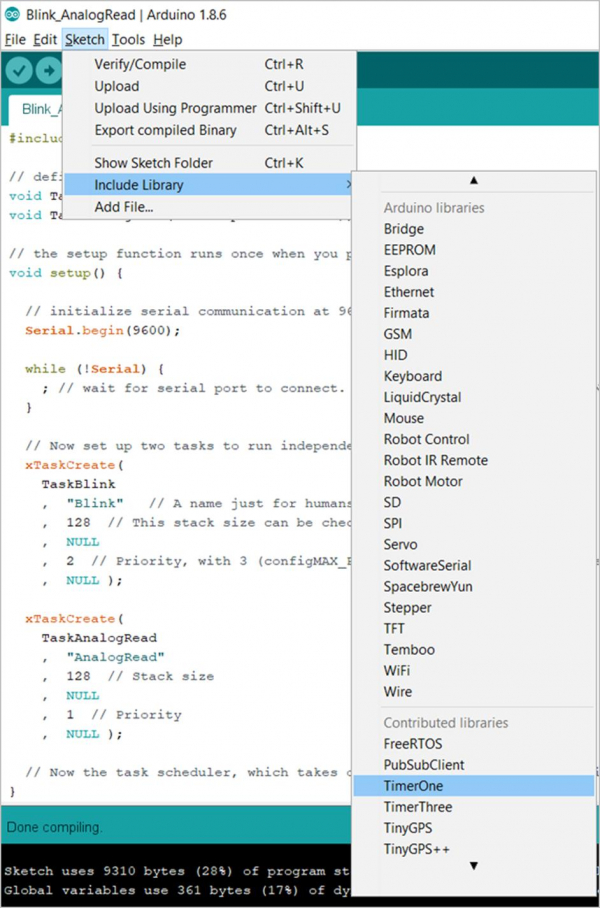
Task: Click the Sketch menu
Action: 85,40
